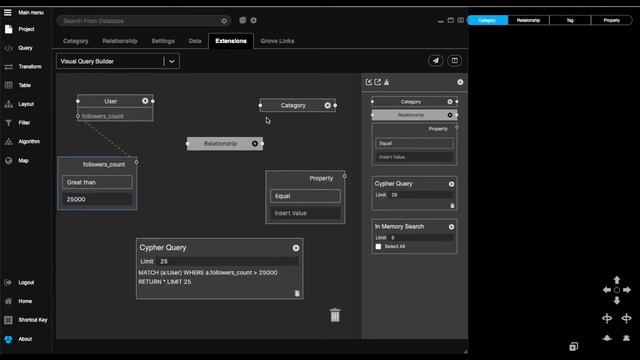Image resolution: width=640 pixels, height=360 pixels.
Task: Open the Layout panel from sidebar
Action: coord(20,104)
